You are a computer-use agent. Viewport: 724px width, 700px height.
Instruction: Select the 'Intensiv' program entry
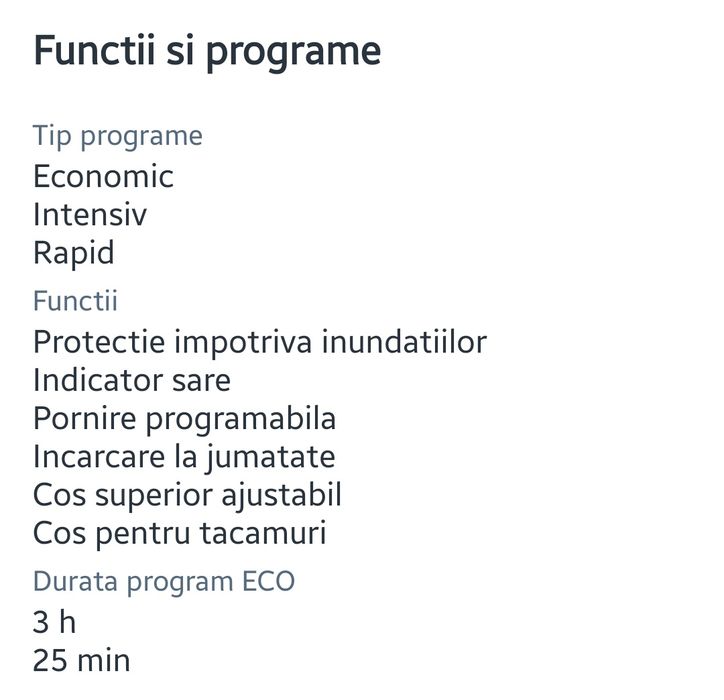[x=90, y=215]
